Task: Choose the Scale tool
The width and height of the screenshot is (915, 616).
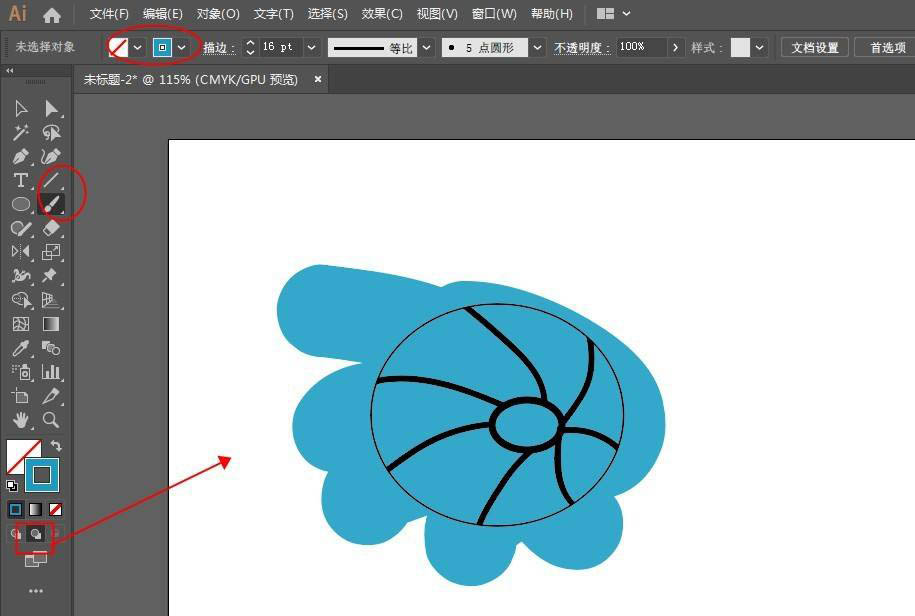Action: [51, 252]
